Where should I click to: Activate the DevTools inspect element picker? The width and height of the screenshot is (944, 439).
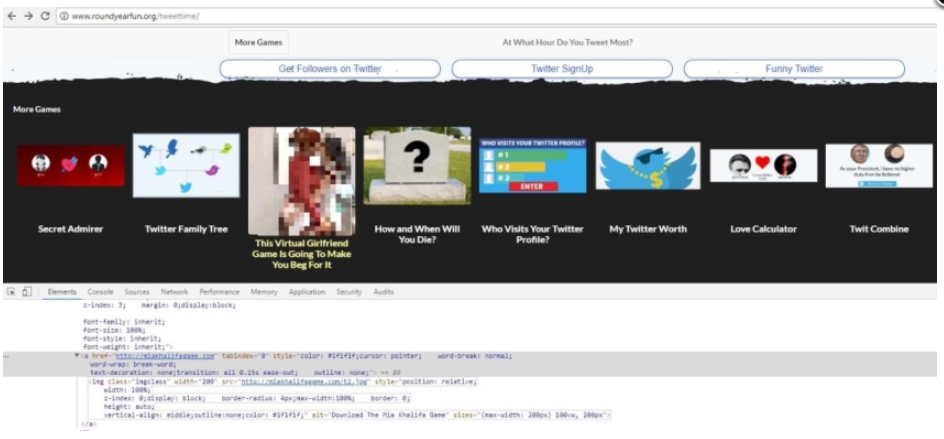[x=11, y=291]
